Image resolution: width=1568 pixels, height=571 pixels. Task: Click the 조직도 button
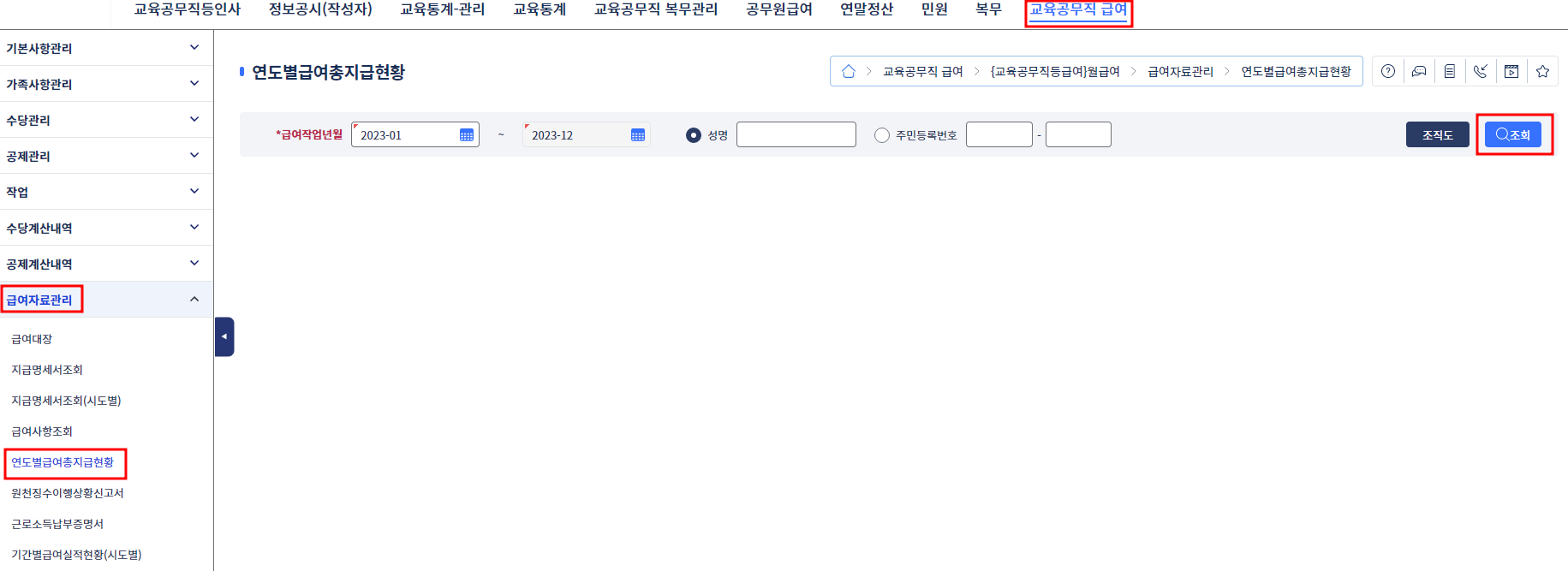[x=1438, y=134]
